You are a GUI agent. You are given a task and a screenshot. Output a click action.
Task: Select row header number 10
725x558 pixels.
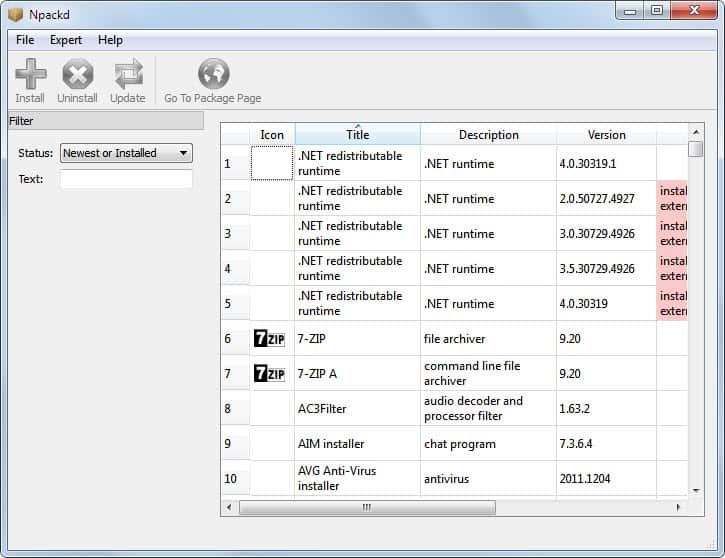point(235,478)
